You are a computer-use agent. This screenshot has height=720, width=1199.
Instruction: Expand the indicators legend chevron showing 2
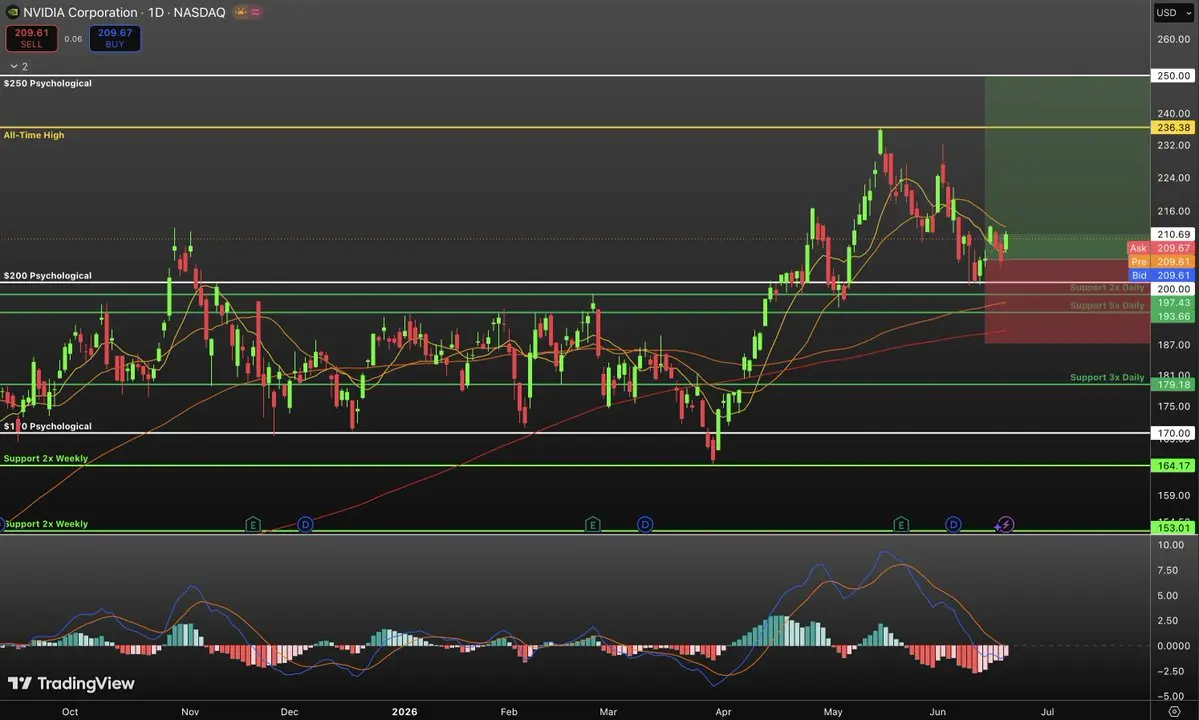pyautogui.click(x=19, y=66)
